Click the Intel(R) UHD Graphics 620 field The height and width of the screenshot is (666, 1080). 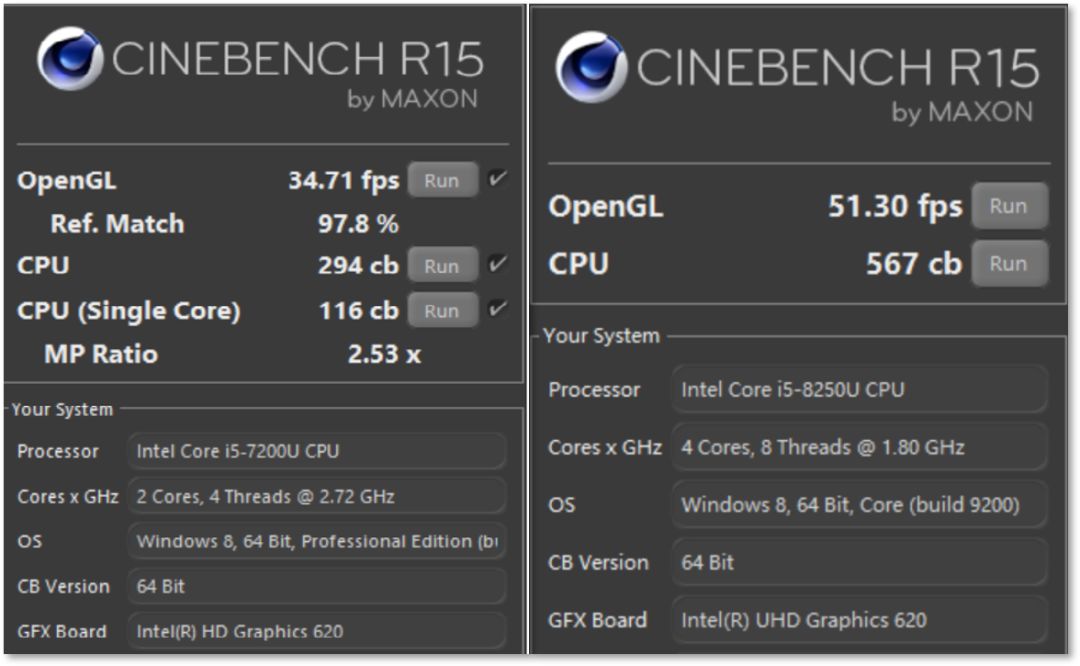pos(859,620)
